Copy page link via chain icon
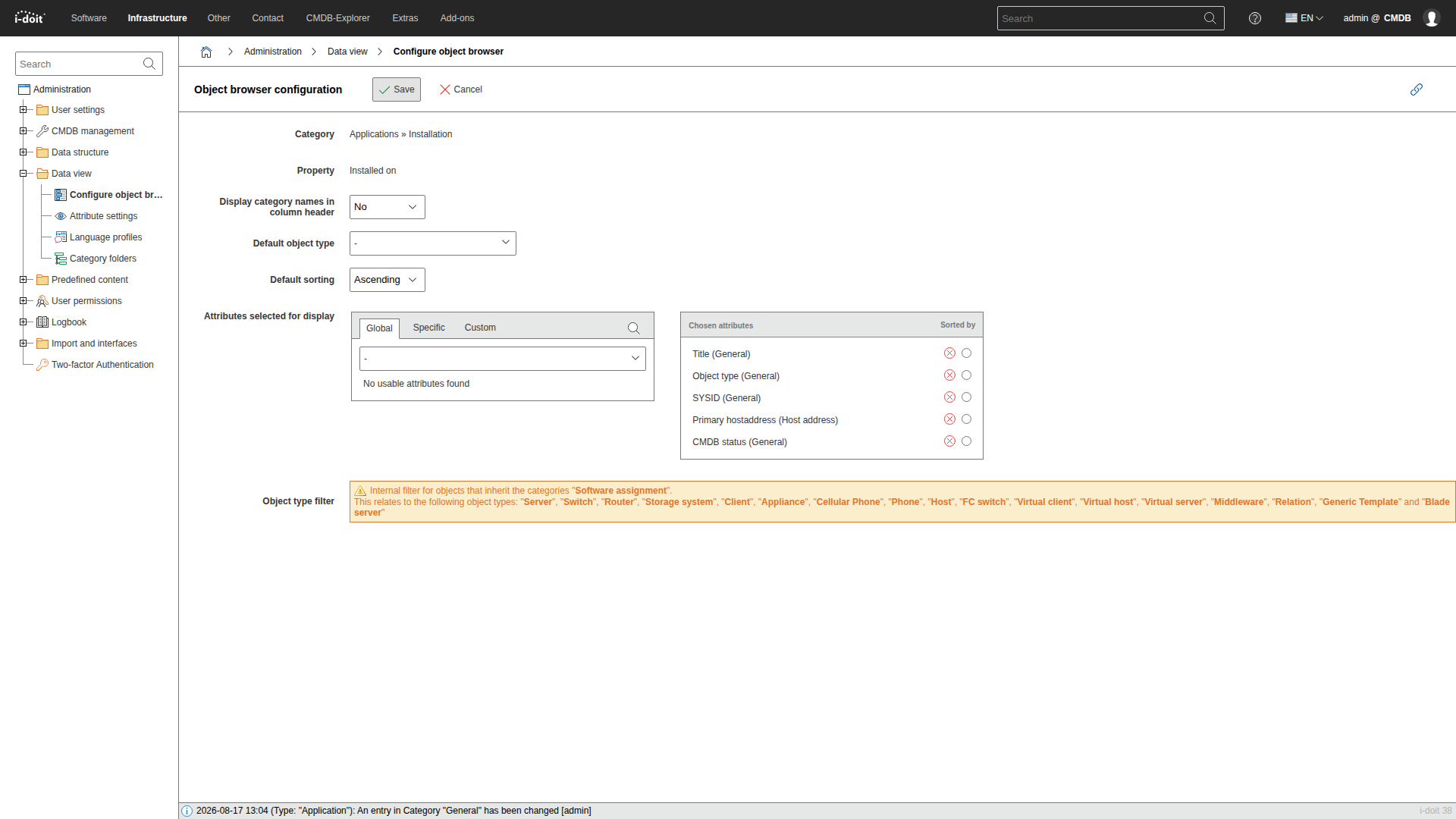 point(1416,89)
